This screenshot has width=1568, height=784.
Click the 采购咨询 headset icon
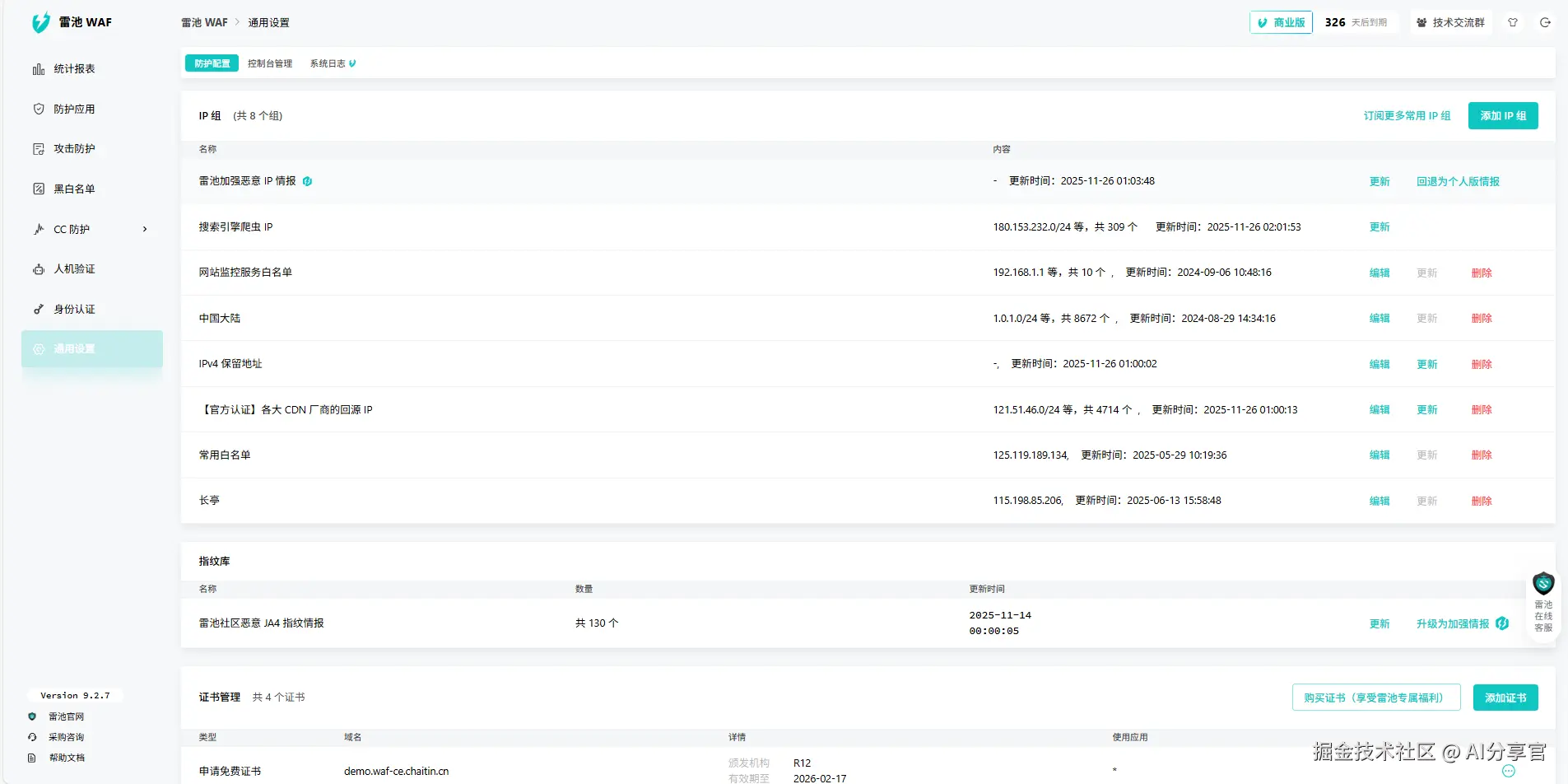pos(32,737)
